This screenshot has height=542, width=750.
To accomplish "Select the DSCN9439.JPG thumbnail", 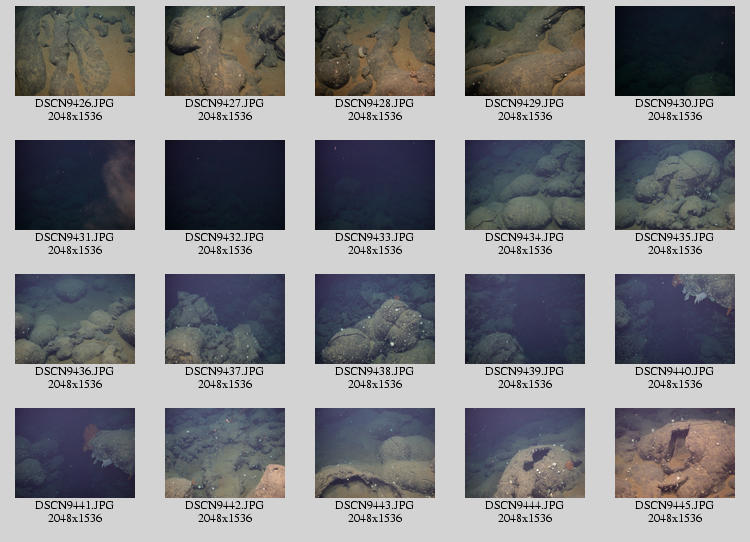I will point(525,319).
